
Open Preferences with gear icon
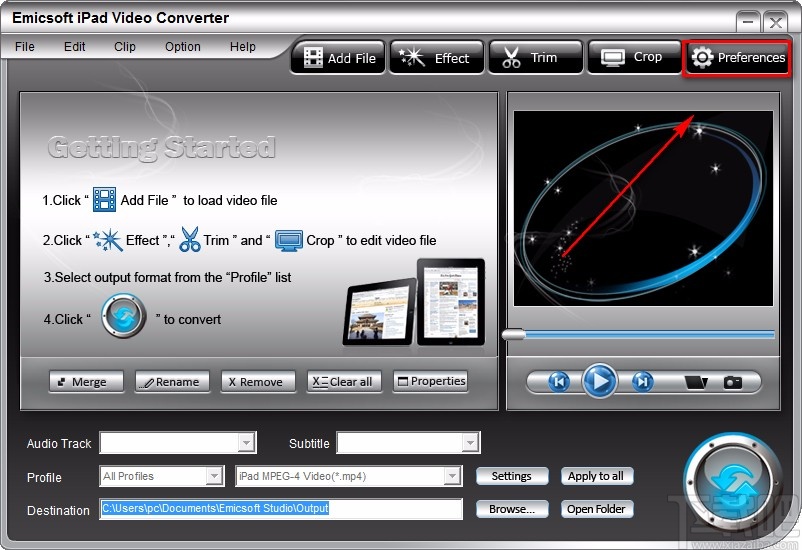click(x=737, y=58)
